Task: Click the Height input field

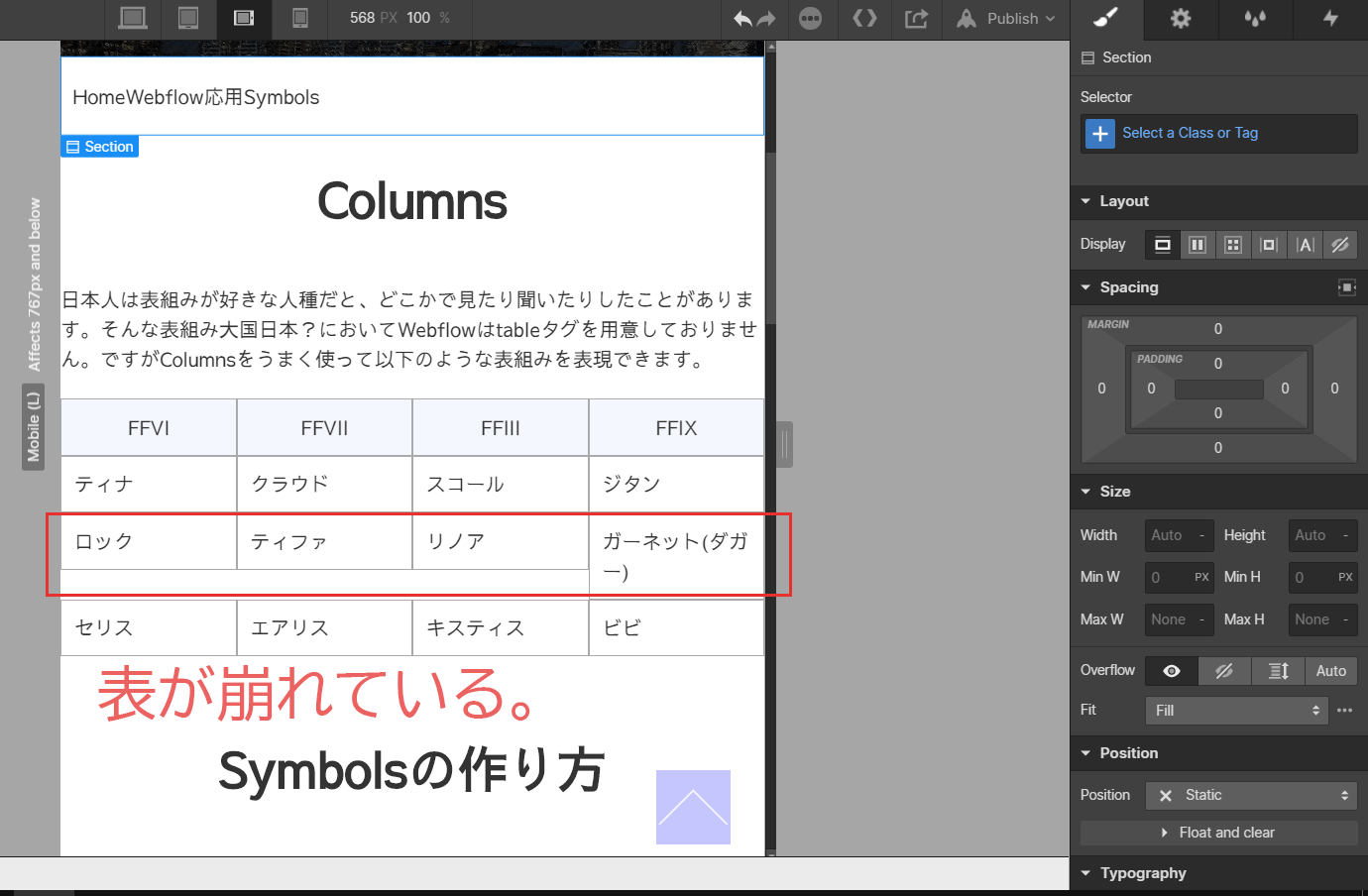Action: pyautogui.click(x=1322, y=535)
